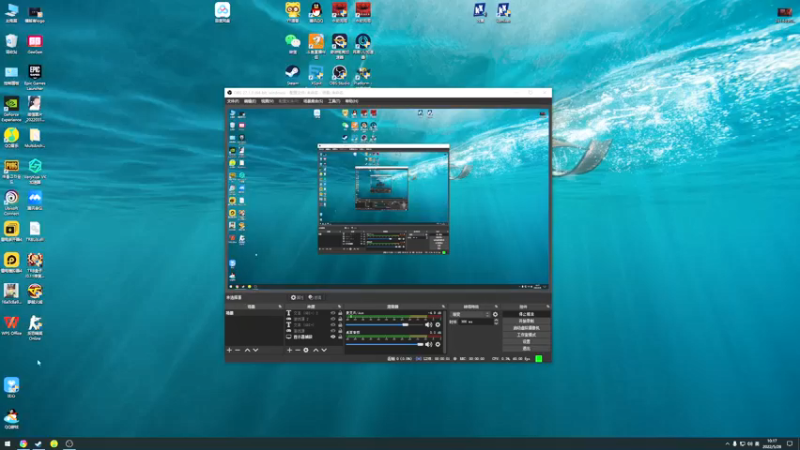The width and height of the screenshot is (800, 450).
Task: Open the Tools menu in OBS
Action: click(334, 101)
